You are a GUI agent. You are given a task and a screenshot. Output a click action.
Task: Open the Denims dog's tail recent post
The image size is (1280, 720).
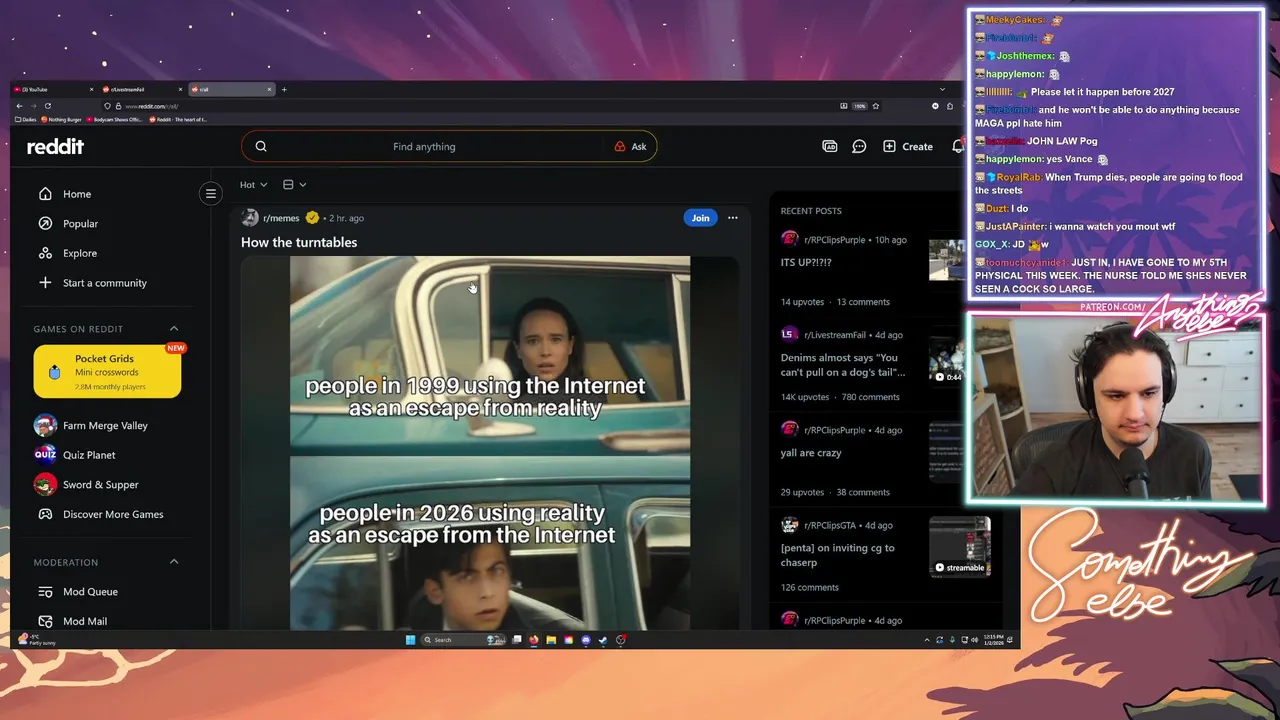pos(843,365)
